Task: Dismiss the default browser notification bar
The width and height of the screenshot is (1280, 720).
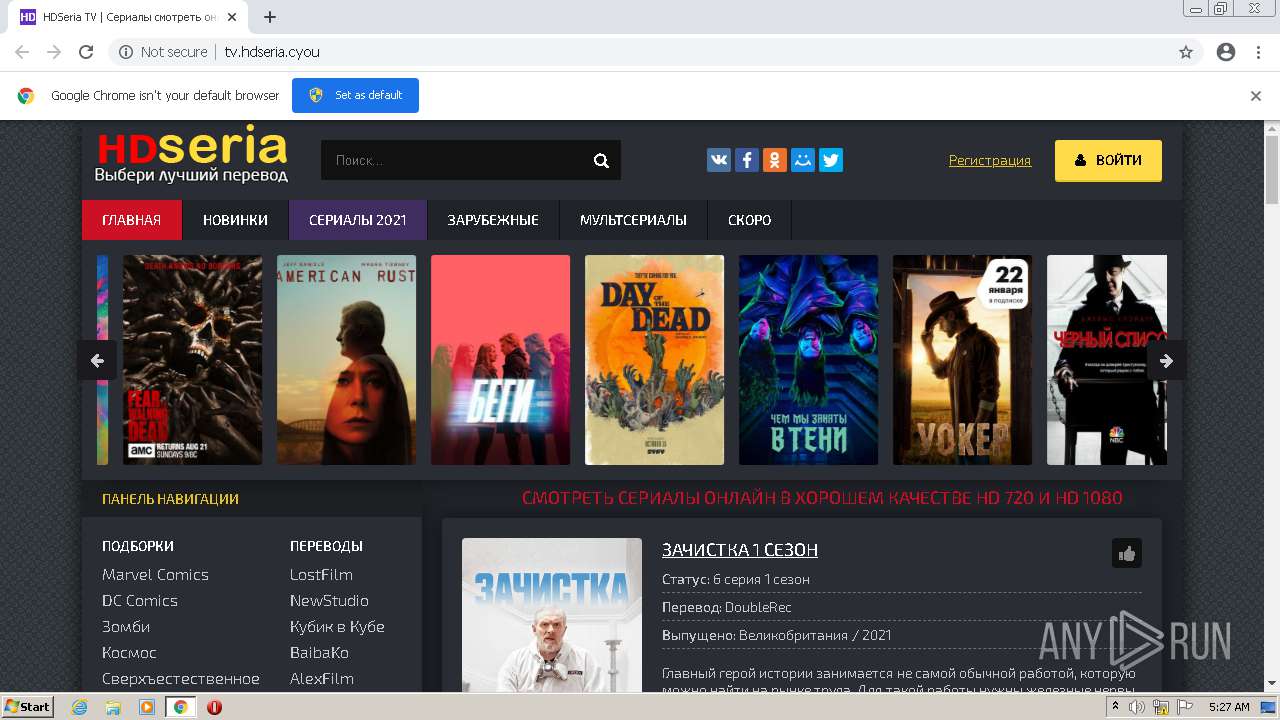Action: click(1256, 96)
